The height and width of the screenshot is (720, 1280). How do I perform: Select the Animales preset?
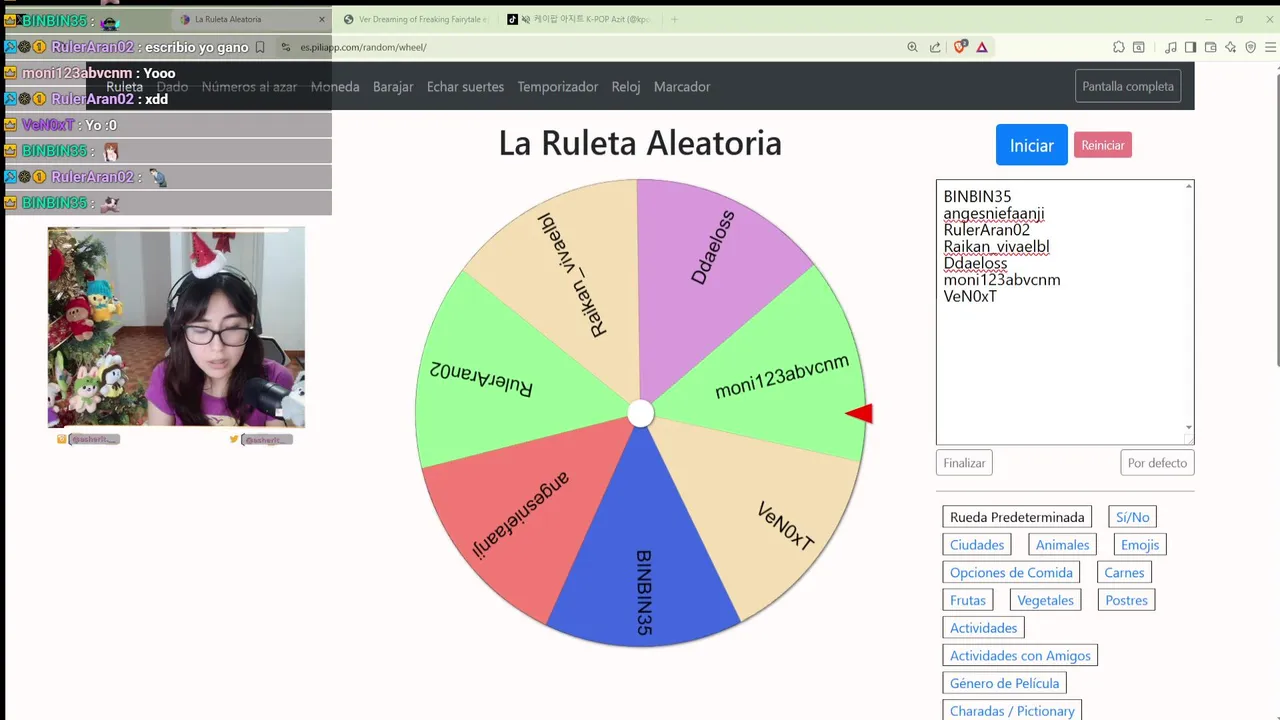click(1062, 545)
